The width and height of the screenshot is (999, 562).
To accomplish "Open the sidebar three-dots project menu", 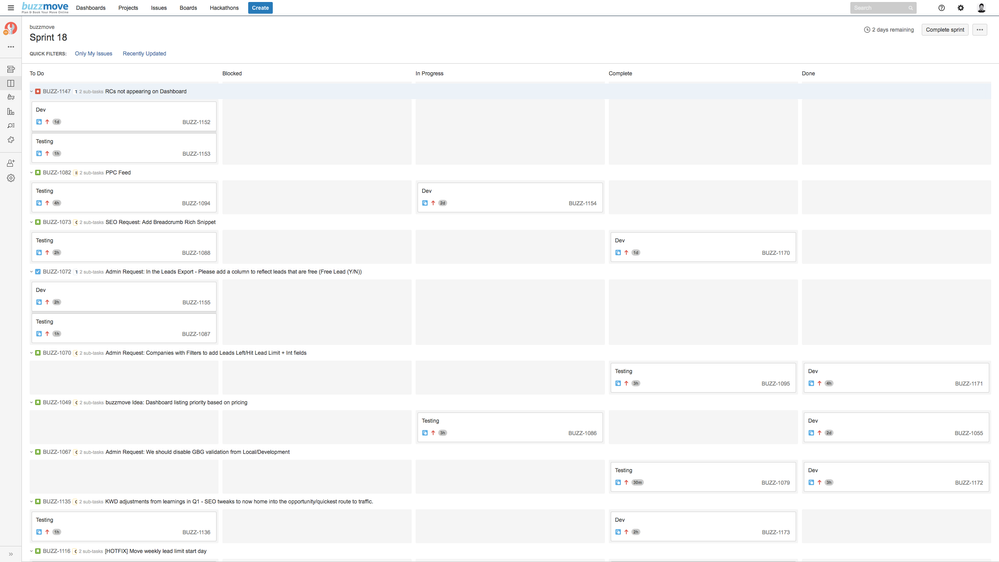I will (11, 47).
